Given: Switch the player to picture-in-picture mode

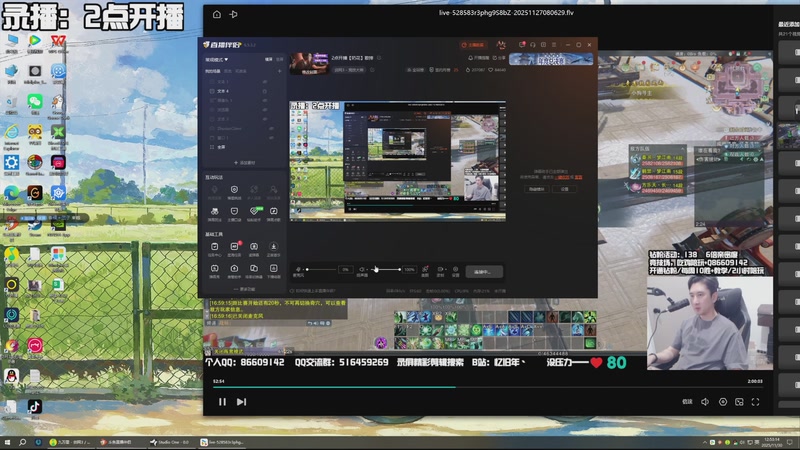Looking at the screenshot, I should tap(739, 402).
